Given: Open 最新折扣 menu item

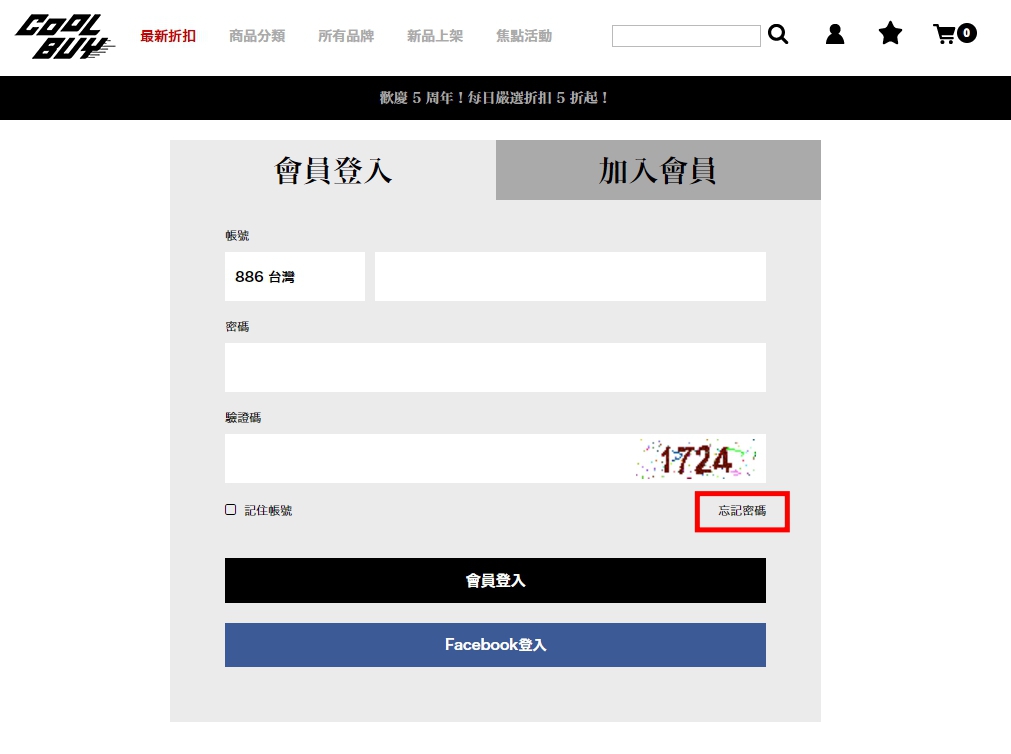Looking at the screenshot, I should coord(168,36).
